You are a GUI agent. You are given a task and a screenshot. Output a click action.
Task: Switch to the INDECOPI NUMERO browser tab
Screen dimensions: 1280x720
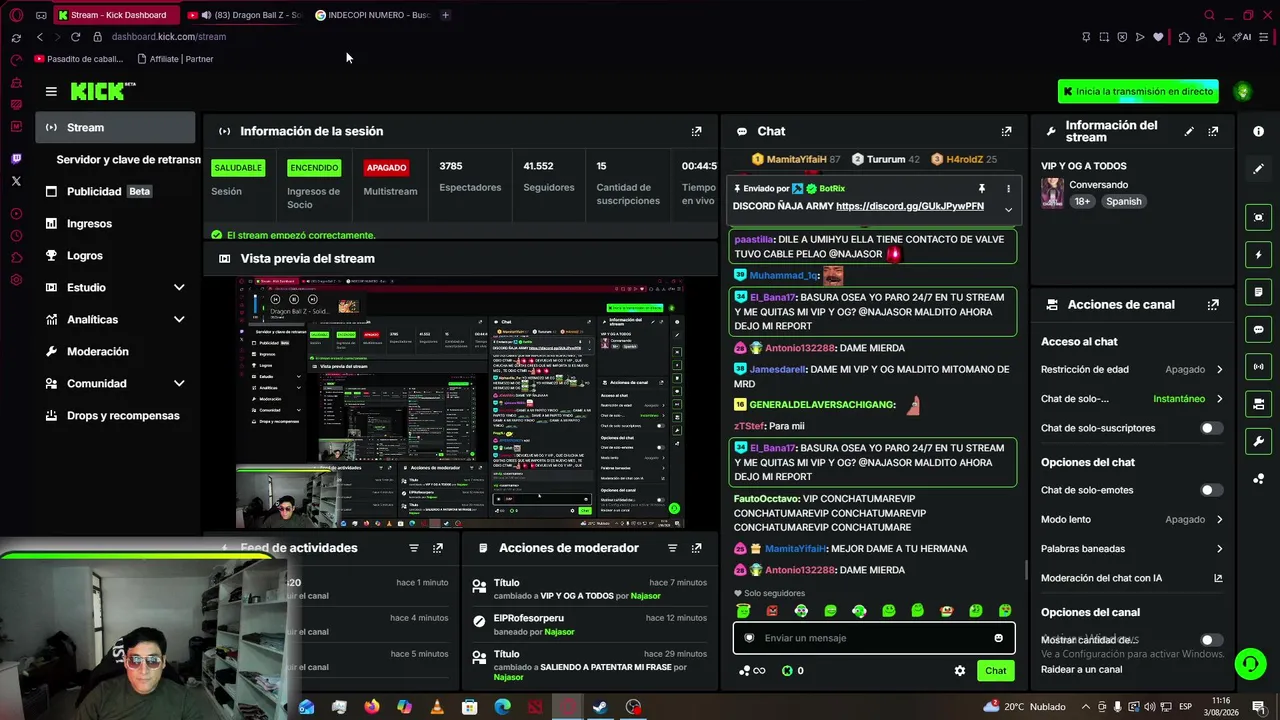373,15
